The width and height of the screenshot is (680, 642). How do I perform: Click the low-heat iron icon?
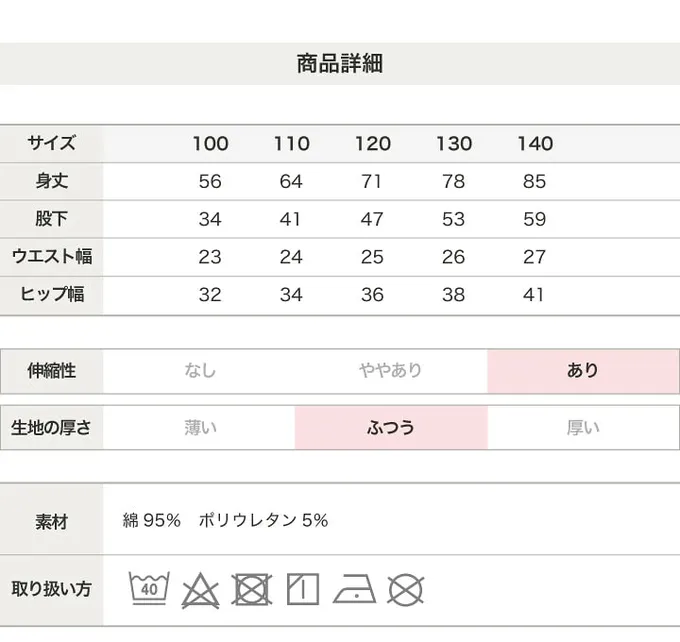point(355,590)
